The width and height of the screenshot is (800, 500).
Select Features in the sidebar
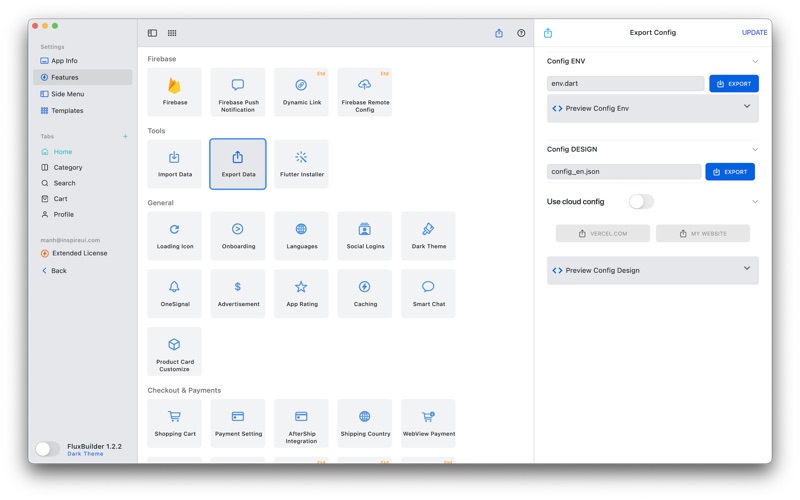tap(83, 77)
